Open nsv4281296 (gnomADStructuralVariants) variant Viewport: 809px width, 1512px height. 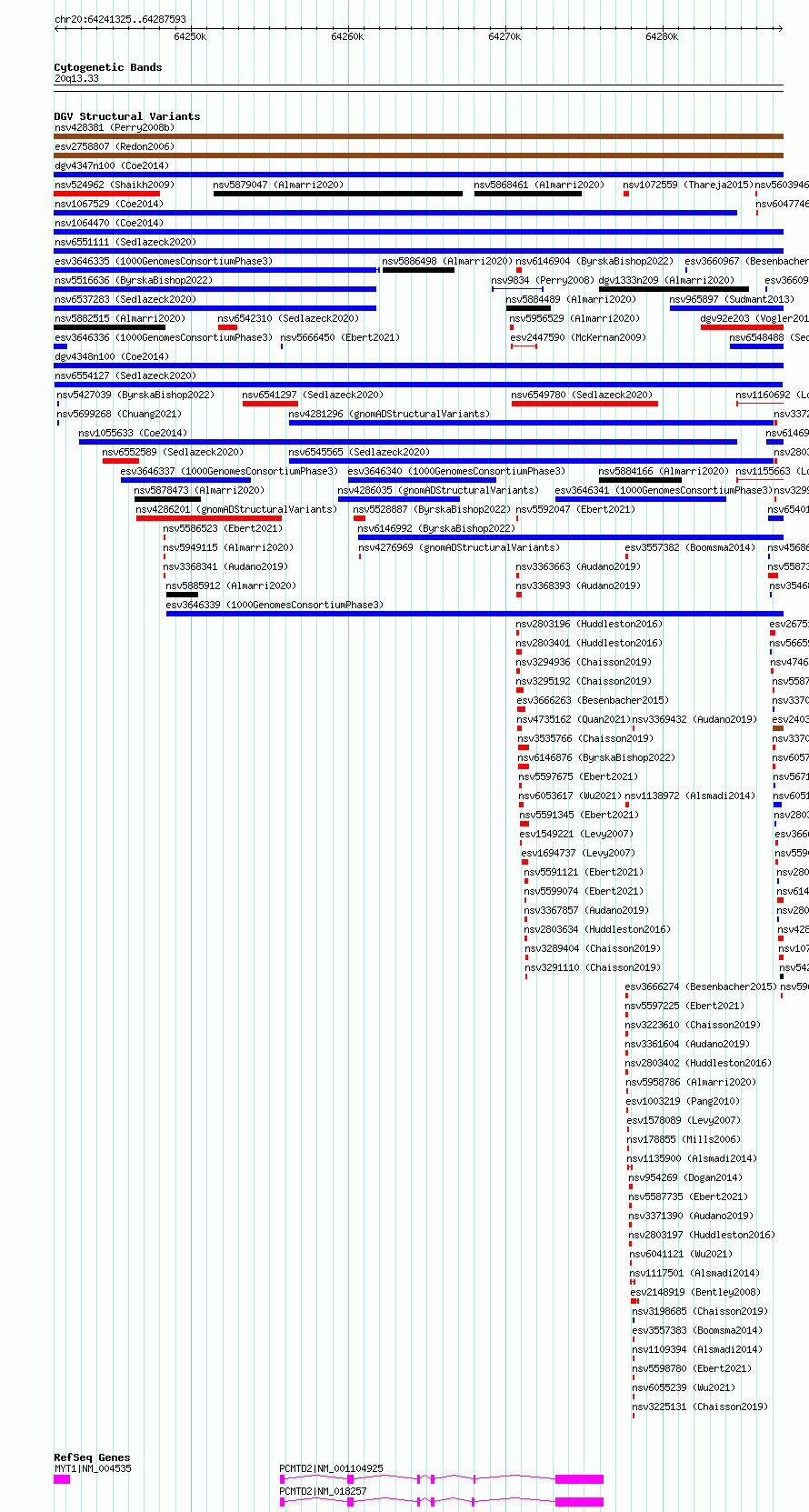[x=389, y=414]
